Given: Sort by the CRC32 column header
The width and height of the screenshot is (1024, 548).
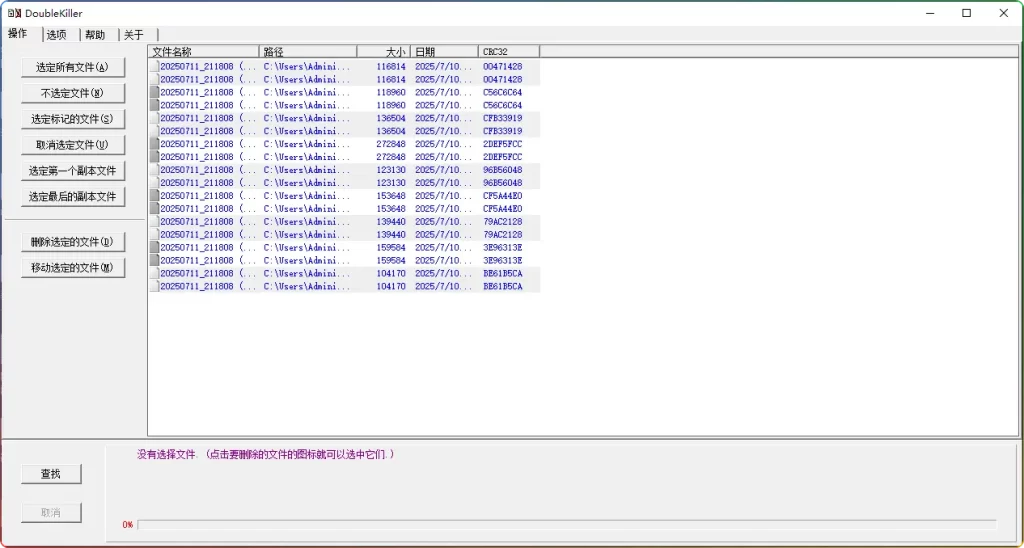Looking at the screenshot, I should (509, 52).
